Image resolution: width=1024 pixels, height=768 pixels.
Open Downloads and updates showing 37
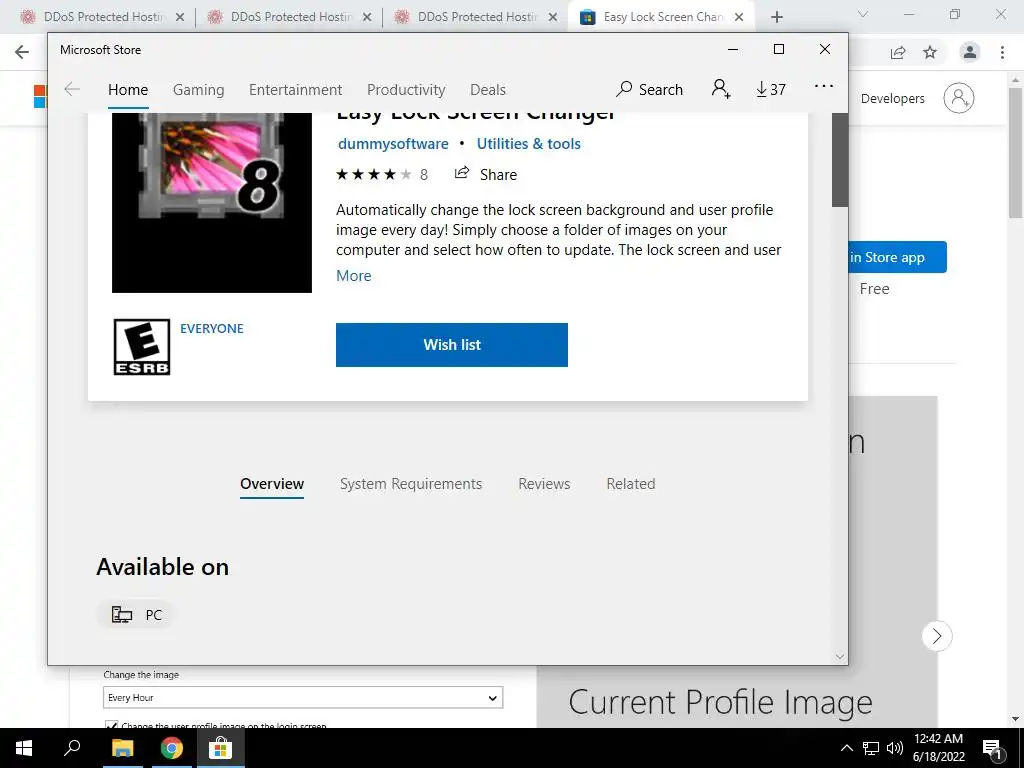[771, 89]
